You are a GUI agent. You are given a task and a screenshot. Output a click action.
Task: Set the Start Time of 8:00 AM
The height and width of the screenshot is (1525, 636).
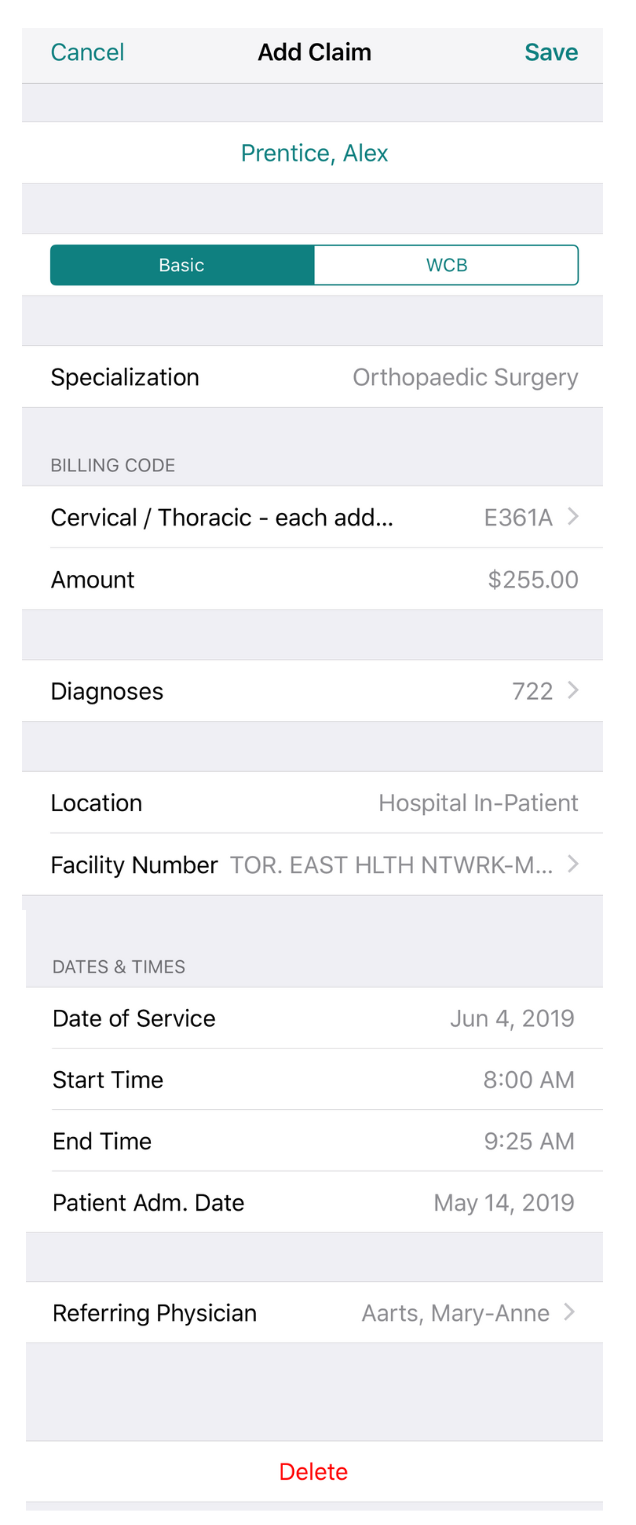tap(529, 1080)
